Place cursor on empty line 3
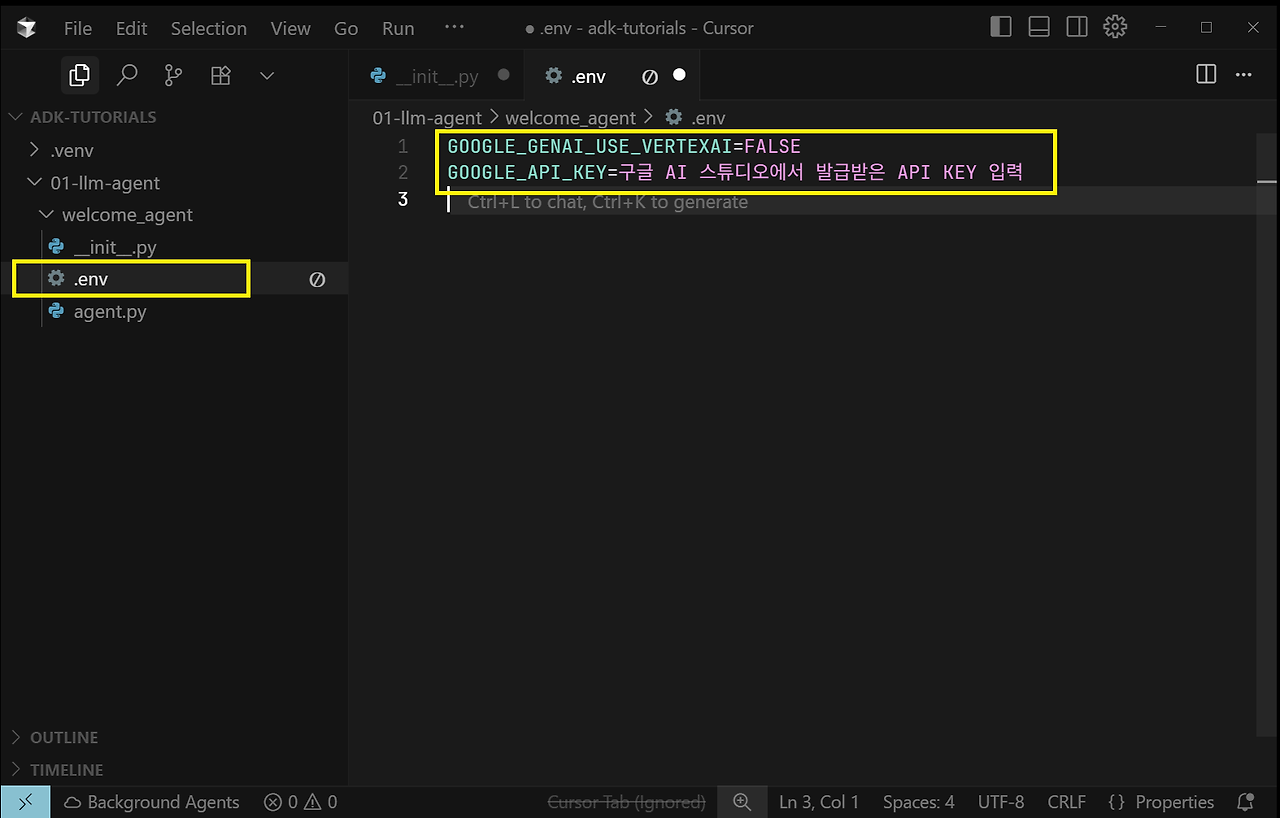Screen dimensions: 1280x818 850,200
